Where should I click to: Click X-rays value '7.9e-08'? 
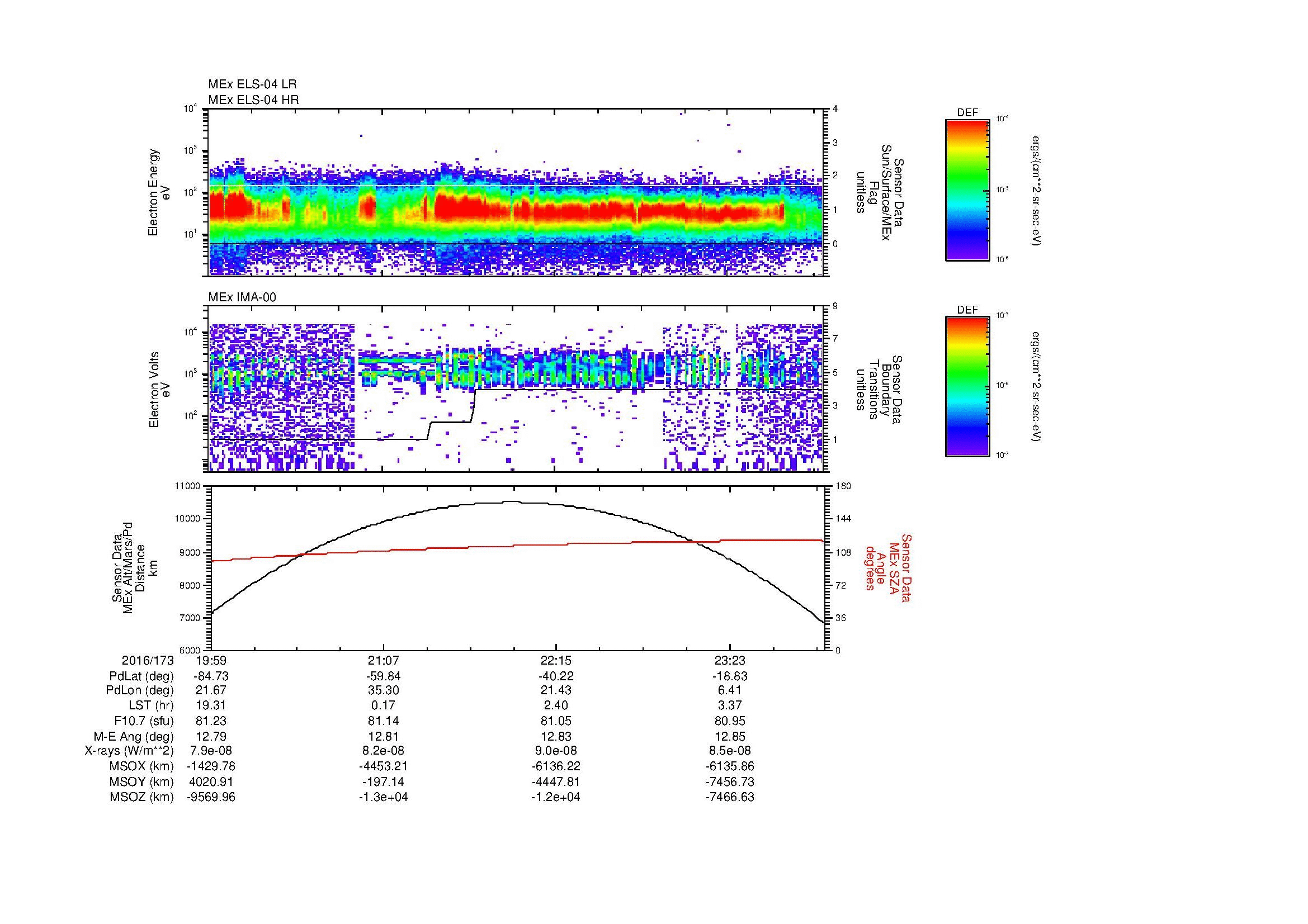pyautogui.click(x=211, y=751)
